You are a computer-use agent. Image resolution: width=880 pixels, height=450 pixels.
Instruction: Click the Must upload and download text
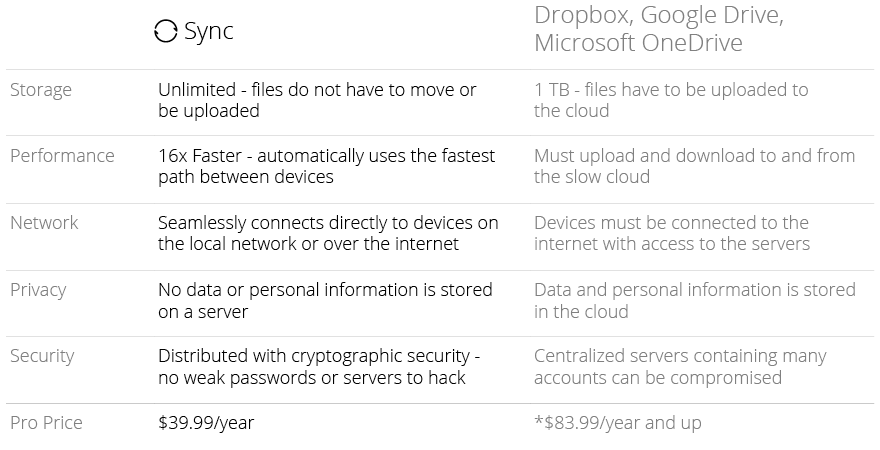pos(695,166)
